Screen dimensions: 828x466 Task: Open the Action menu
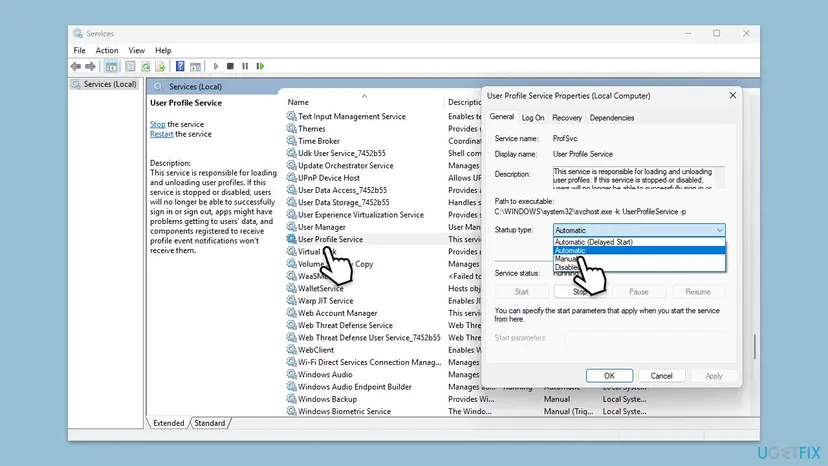pyautogui.click(x=107, y=50)
